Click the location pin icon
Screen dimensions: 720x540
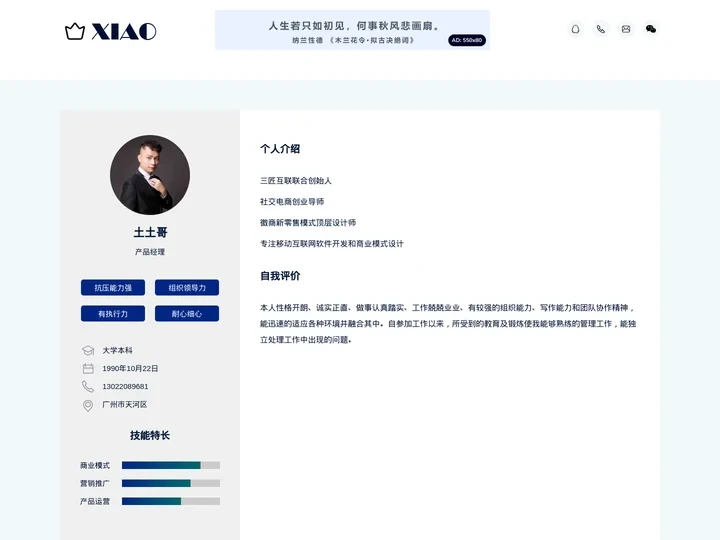(88, 405)
